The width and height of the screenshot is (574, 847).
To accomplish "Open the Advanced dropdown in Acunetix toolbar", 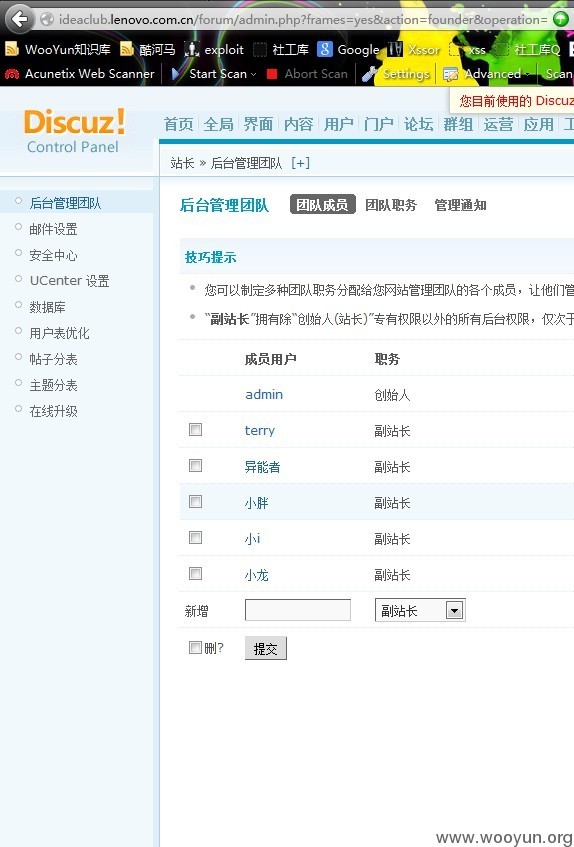I will click(x=487, y=74).
